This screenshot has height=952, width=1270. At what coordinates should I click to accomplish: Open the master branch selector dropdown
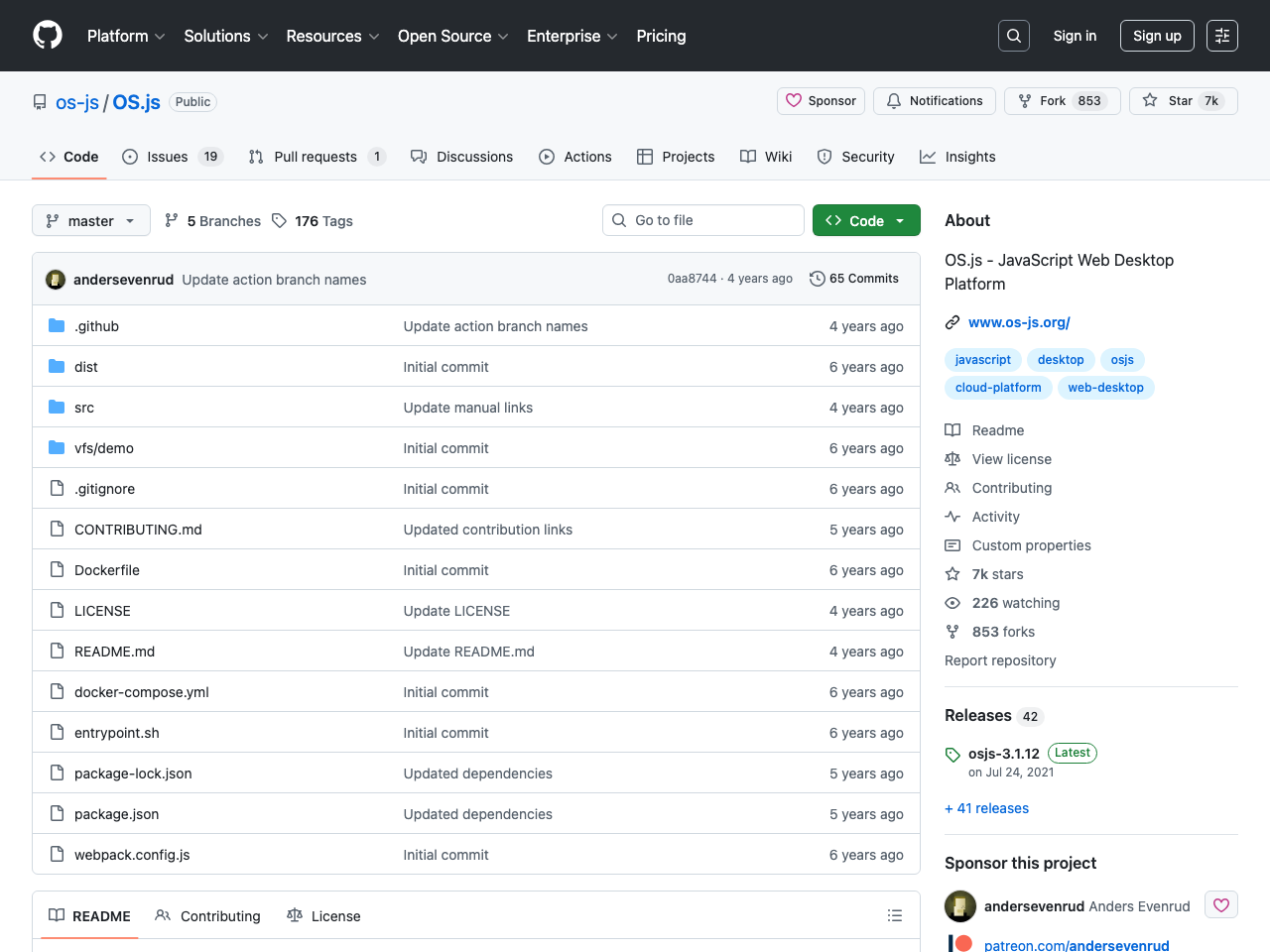(x=90, y=220)
